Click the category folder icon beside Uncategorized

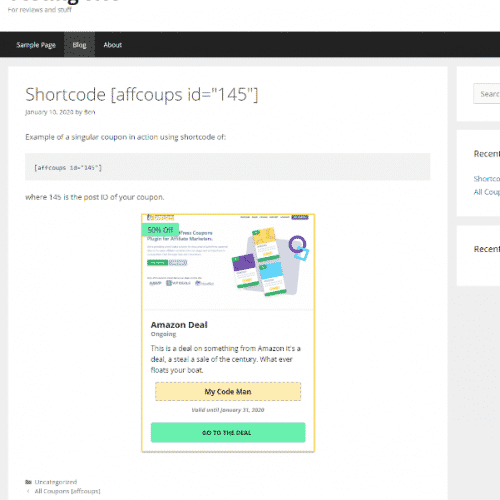pyautogui.click(x=28, y=482)
